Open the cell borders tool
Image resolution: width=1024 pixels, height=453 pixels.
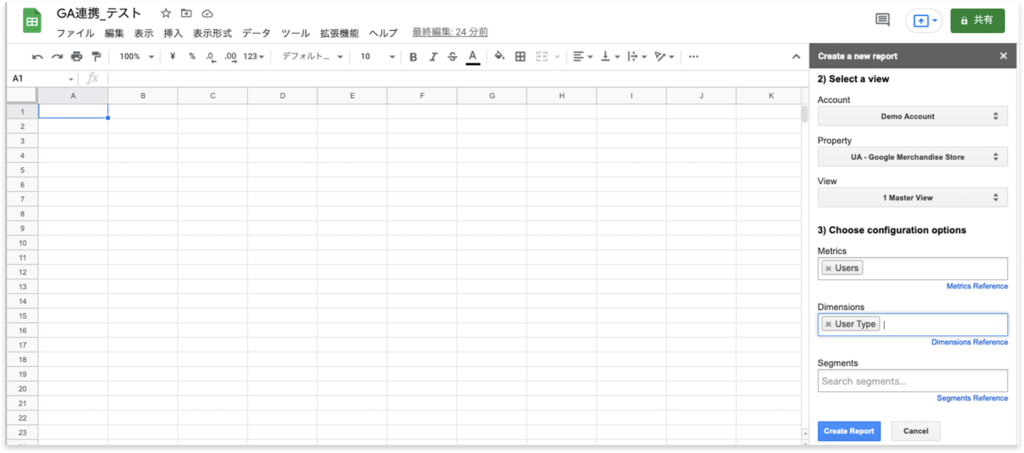click(520, 57)
